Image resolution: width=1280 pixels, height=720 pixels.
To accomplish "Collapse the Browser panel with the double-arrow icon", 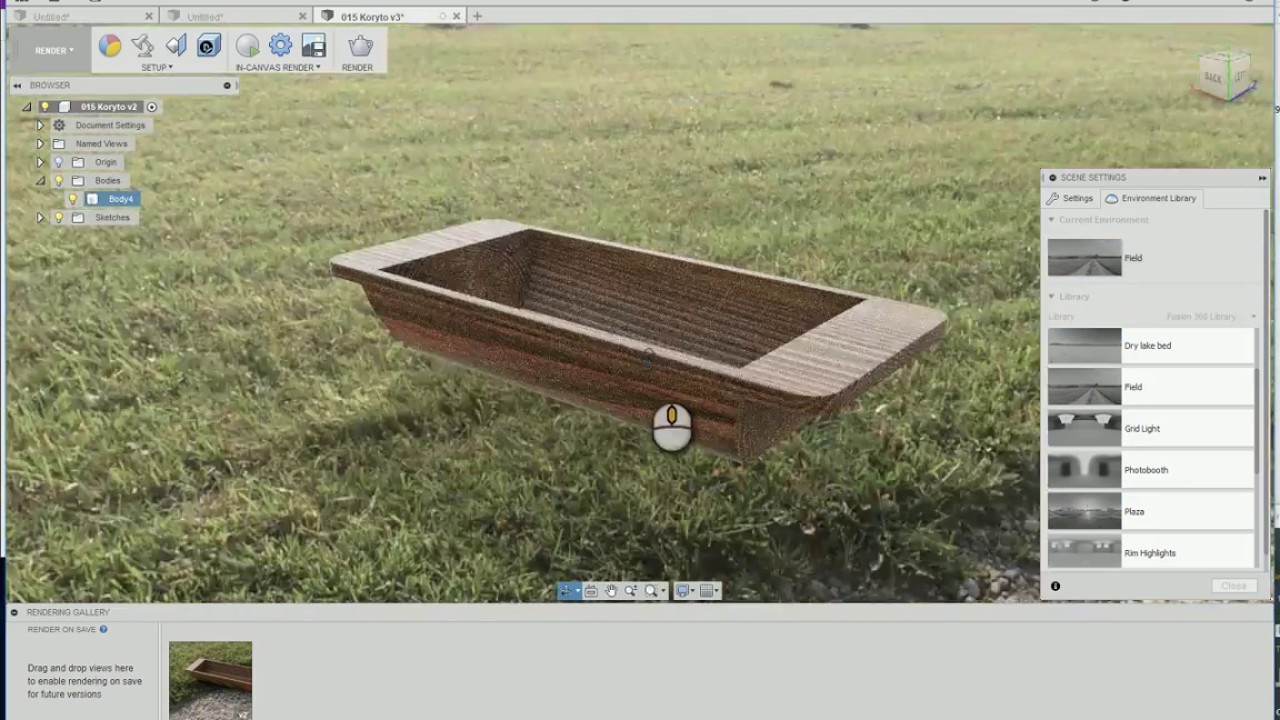I will (x=17, y=86).
